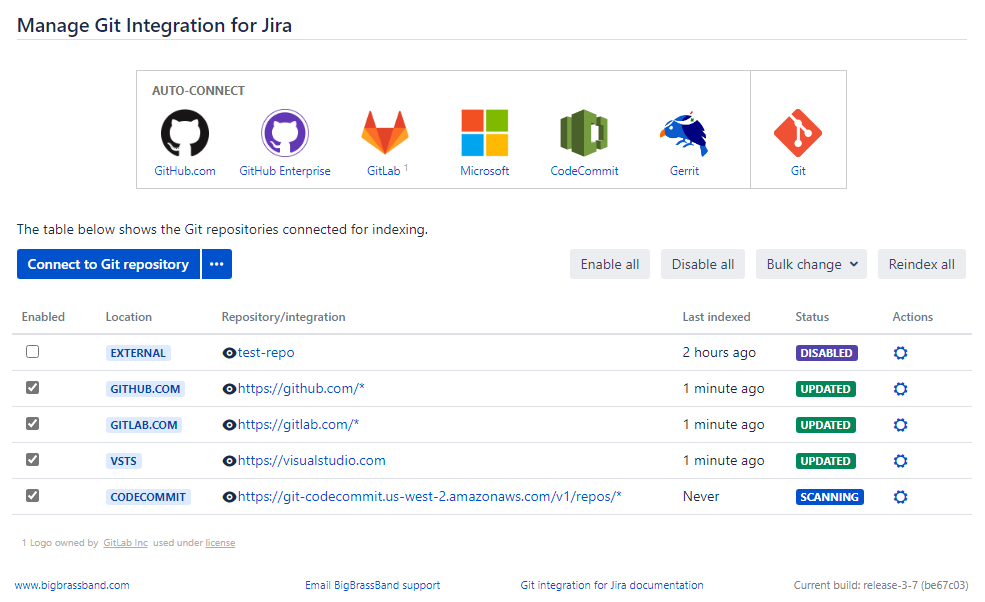Pick the Microsoft four-color logo
The height and width of the screenshot is (602, 985).
coord(484,133)
